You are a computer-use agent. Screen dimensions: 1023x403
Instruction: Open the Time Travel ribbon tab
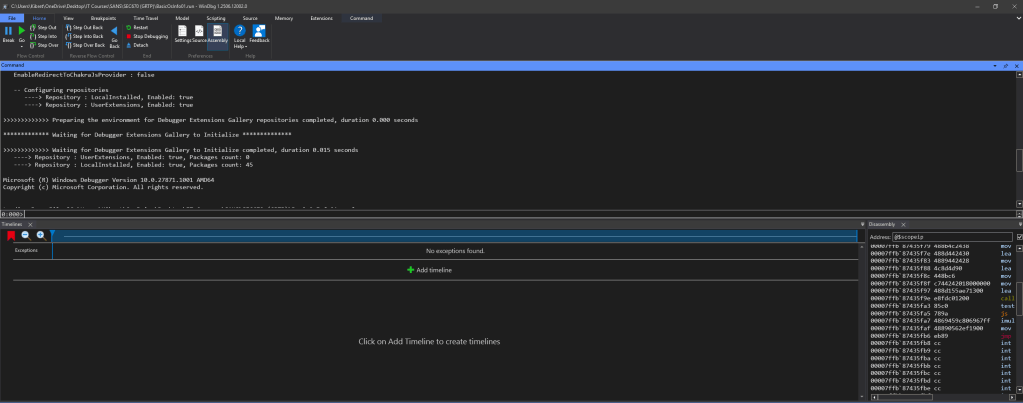point(146,18)
